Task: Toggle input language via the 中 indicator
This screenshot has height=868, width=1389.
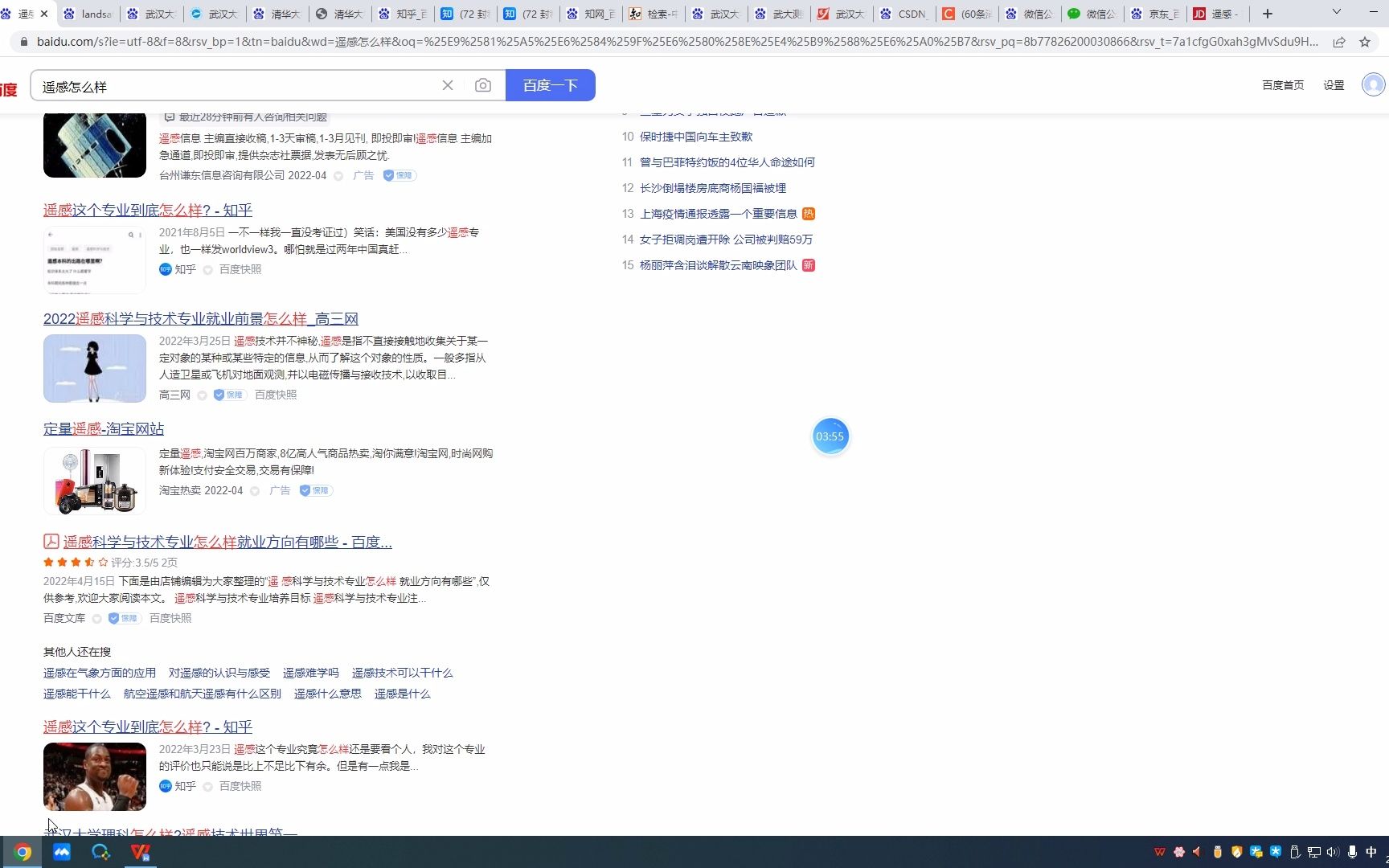Action: [x=1371, y=851]
